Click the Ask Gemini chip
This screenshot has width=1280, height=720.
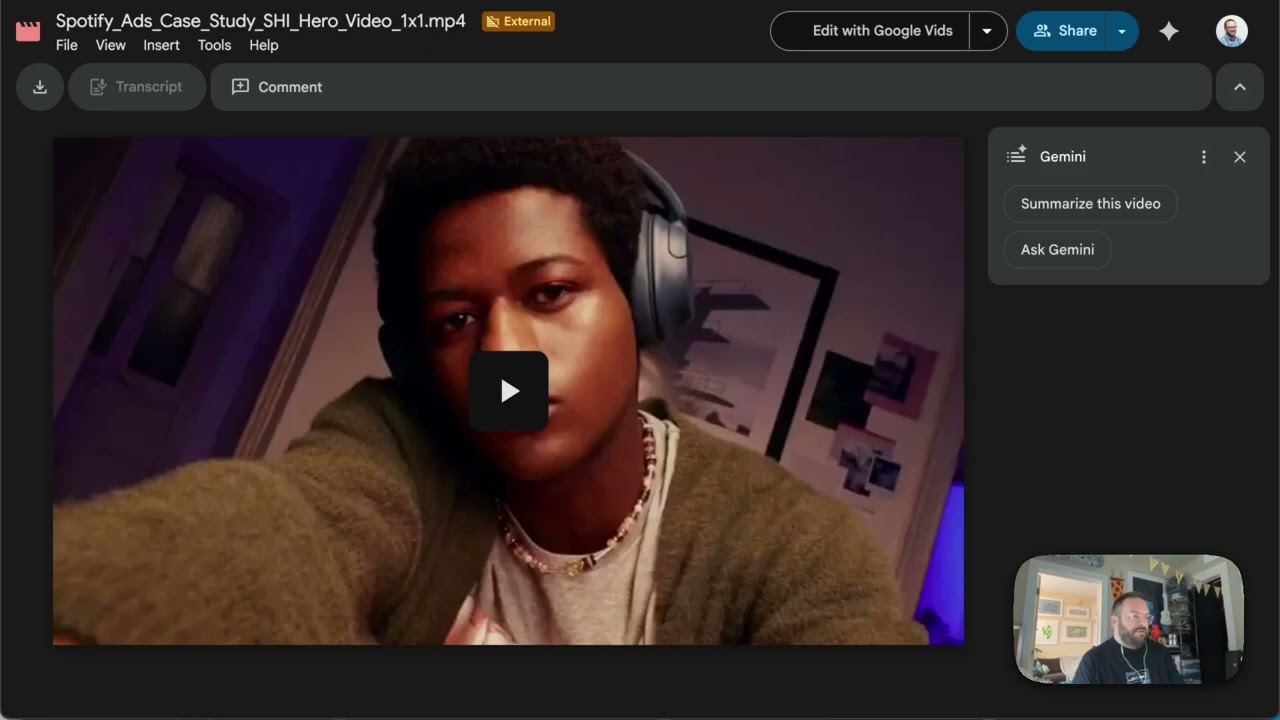pos(1057,250)
